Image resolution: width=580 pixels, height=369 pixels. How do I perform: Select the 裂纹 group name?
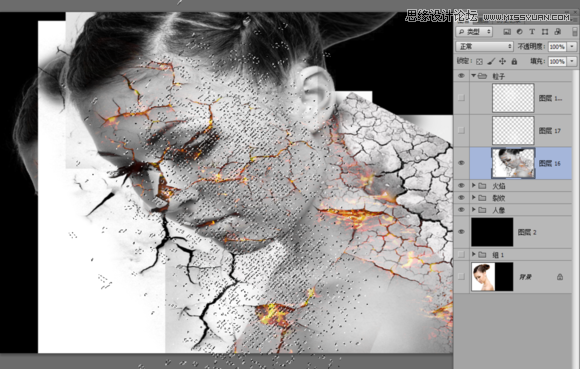(498, 198)
